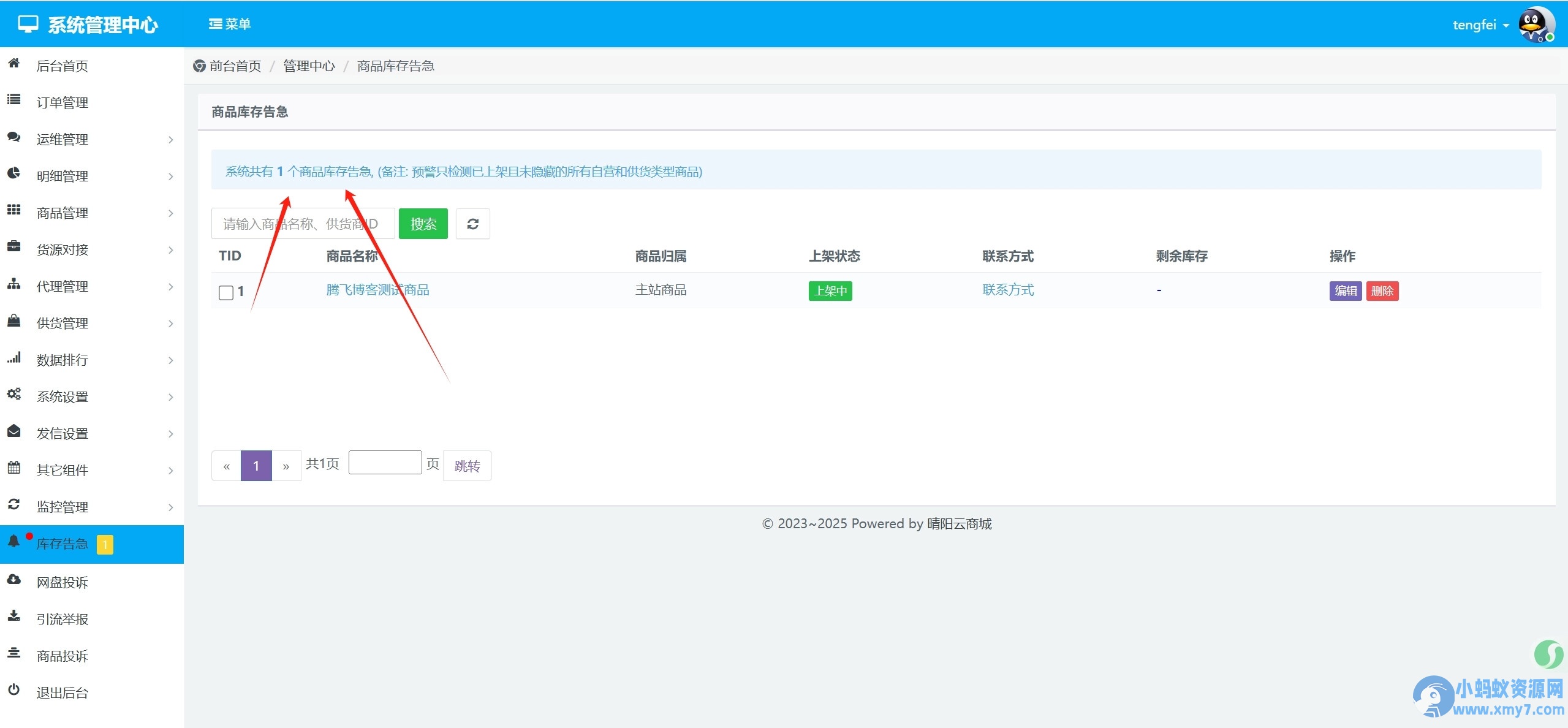Click the refresh button next to 搜索

click(472, 224)
